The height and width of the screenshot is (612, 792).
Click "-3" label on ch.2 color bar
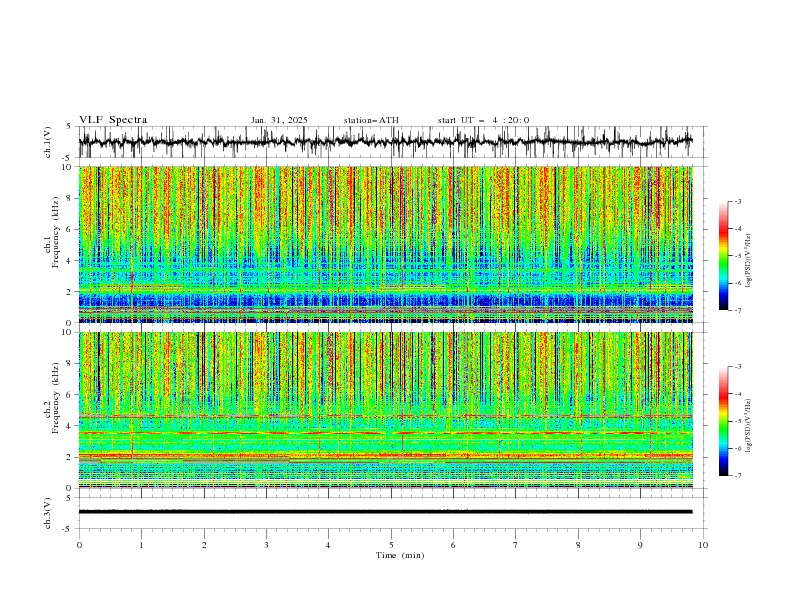coord(738,367)
